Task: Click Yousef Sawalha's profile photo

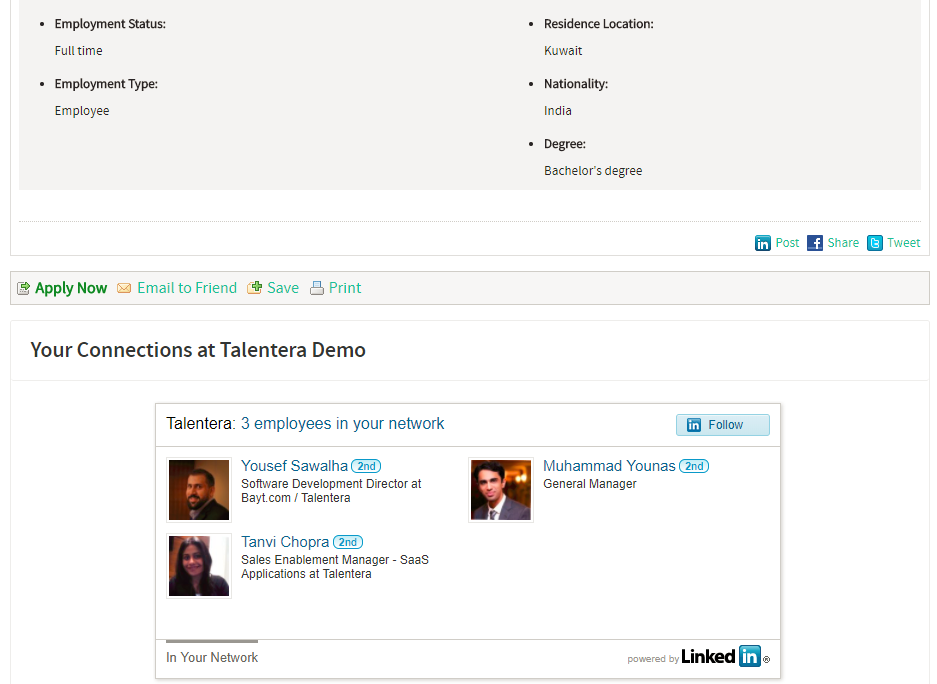Action: point(199,490)
